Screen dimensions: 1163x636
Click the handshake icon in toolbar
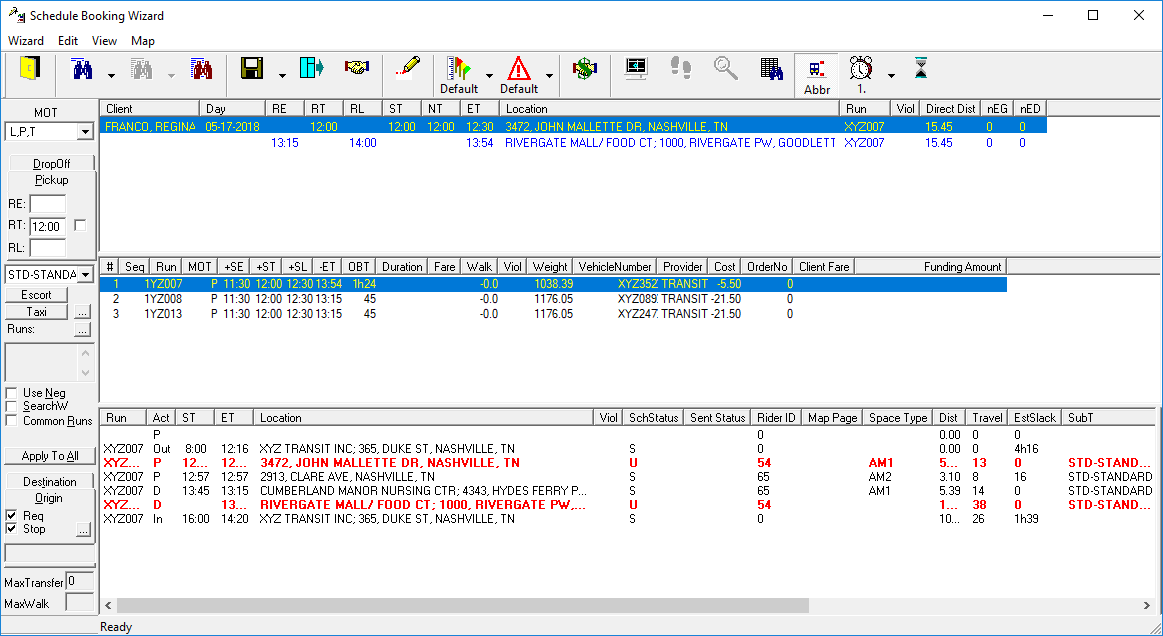(357, 68)
